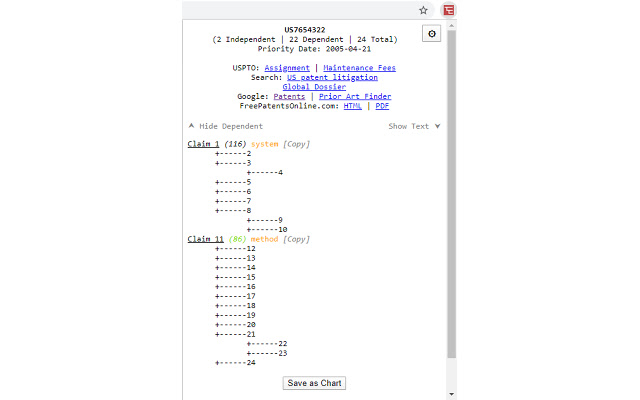The height and width of the screenshot is (400, 640).
Task: Select dependent claim 10
Action: pos(282,229)
